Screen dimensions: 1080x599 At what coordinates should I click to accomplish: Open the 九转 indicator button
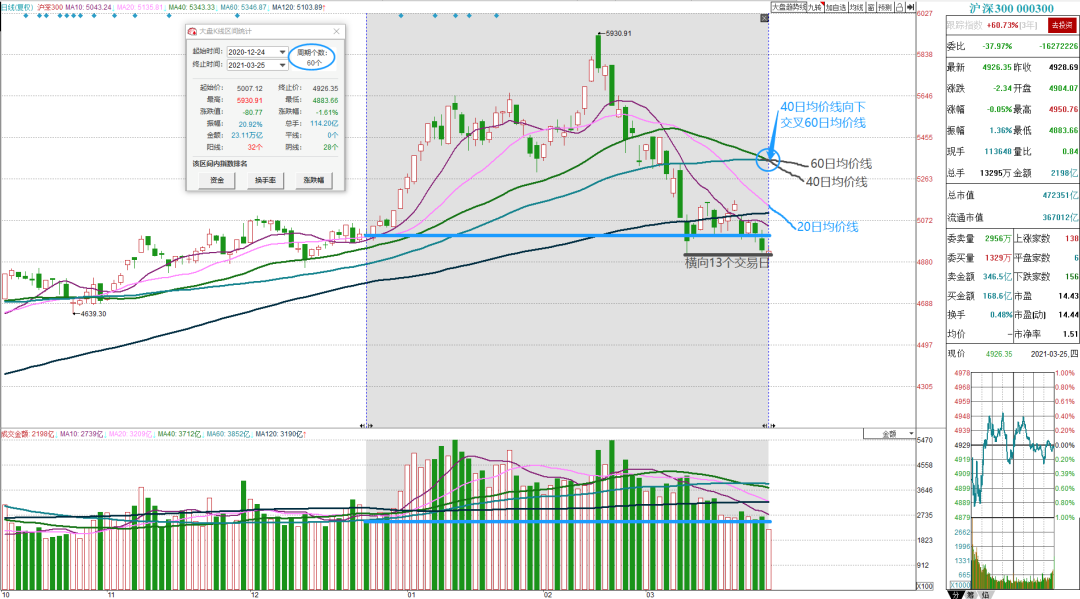[815, 7]
